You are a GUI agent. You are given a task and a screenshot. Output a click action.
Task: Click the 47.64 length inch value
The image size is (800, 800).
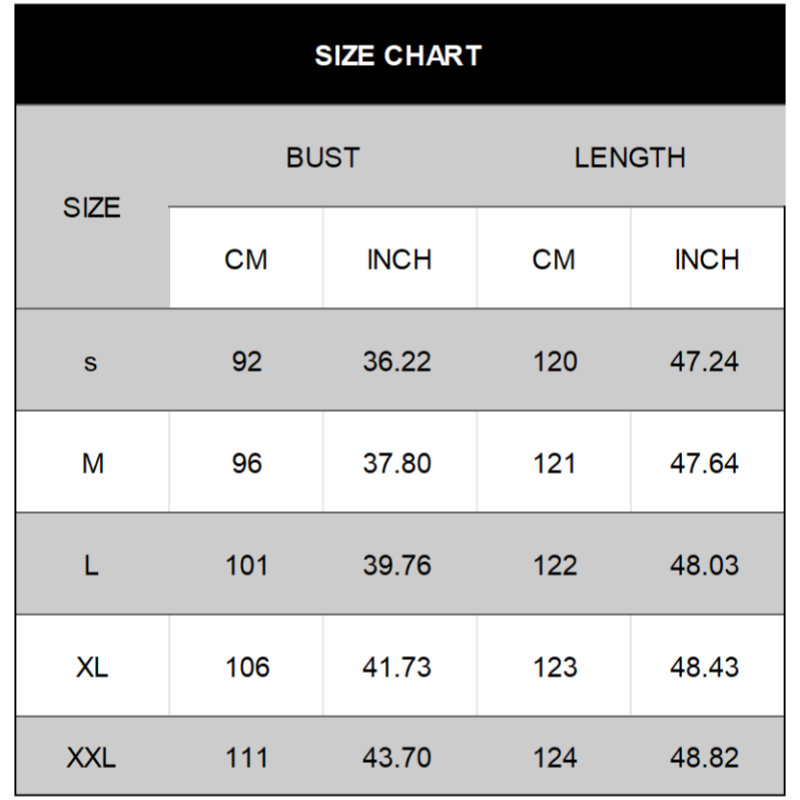click(704, 464)
